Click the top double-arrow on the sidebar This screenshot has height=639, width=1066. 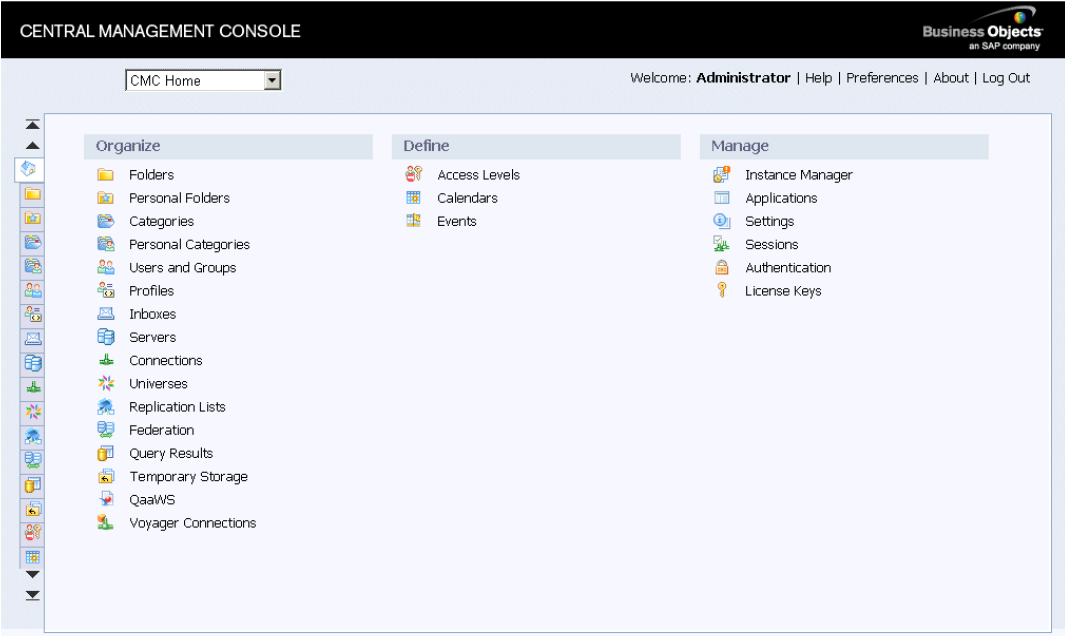click(x=32, y=122)
